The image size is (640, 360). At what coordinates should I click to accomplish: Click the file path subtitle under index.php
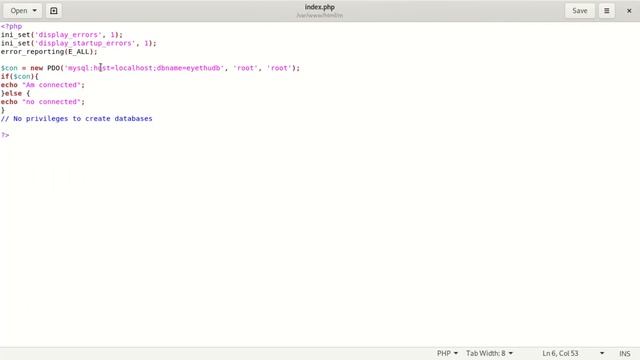click(320, 16)
